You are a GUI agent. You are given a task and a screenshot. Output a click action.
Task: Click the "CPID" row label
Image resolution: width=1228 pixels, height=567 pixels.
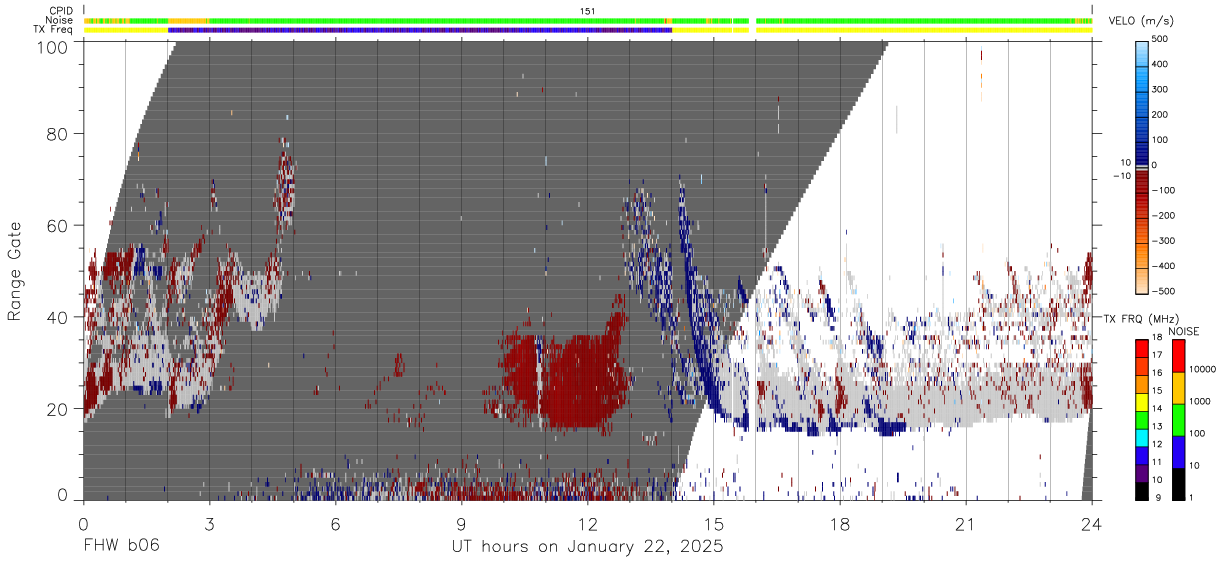pyautogui.click(x=60, y=11)
